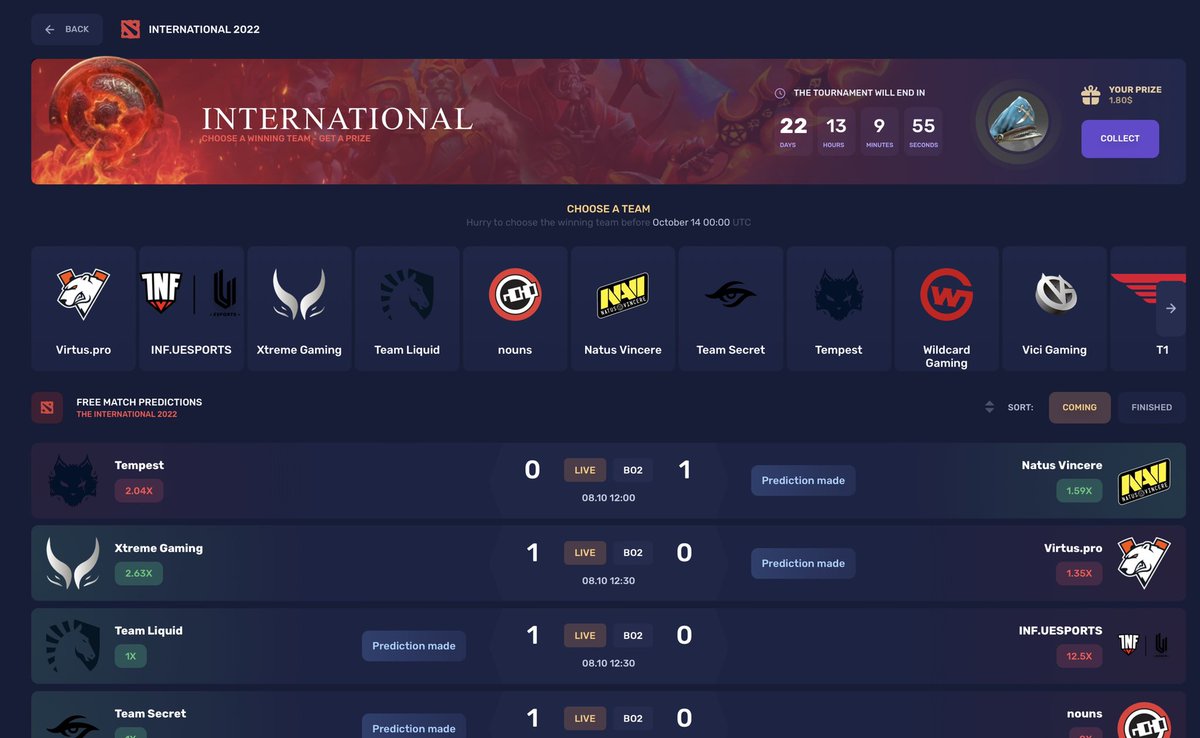Click Tempest logo in the first match row
The width and height of the screenshot is (1200, 738).
pyautogui.click(x=73, y=480)
